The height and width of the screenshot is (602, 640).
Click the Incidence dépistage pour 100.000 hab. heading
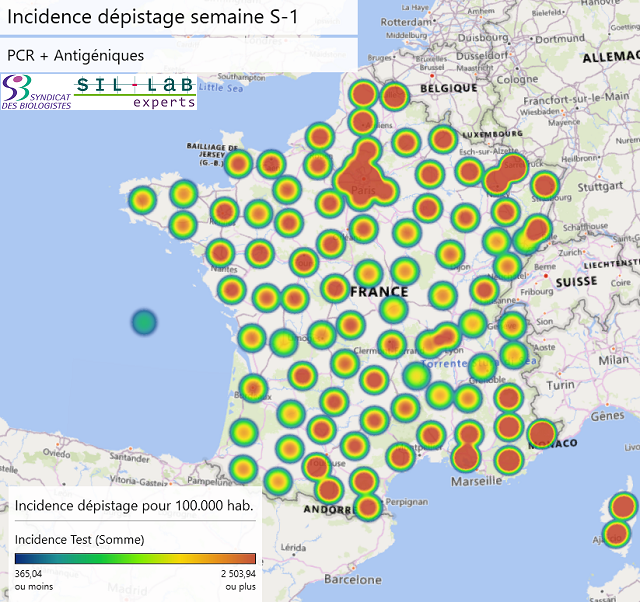[134, 505]
